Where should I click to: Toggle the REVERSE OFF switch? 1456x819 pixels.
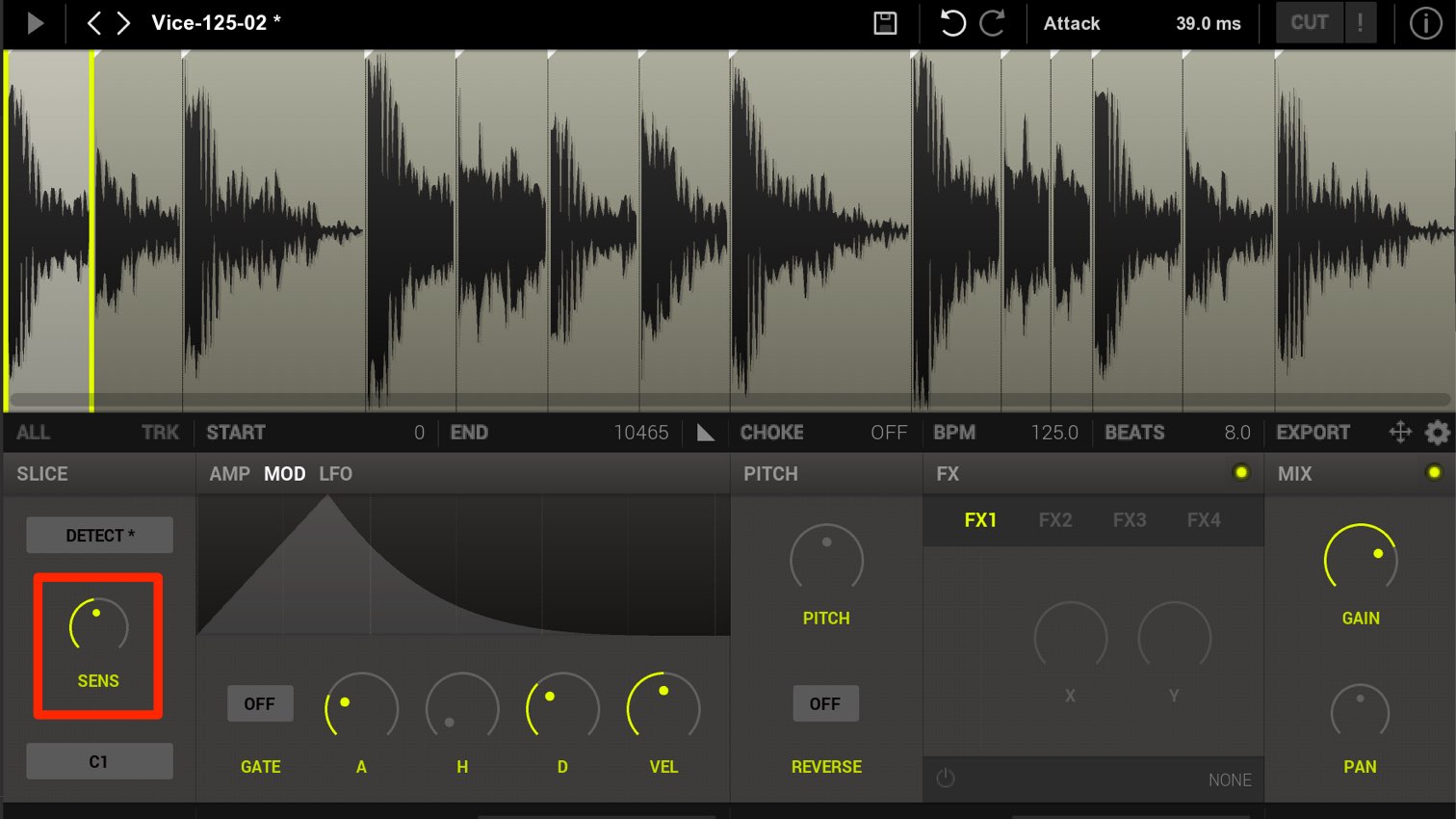tap(825, 704)
